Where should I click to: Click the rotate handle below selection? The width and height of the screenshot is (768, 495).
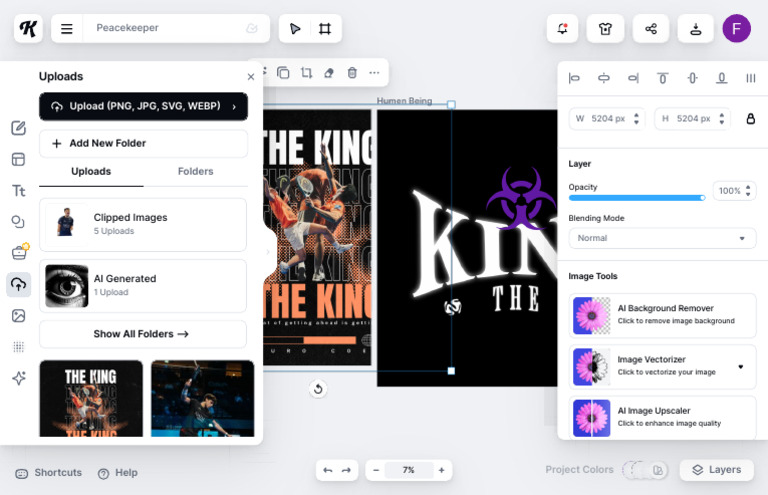click(x=318, y=389)
